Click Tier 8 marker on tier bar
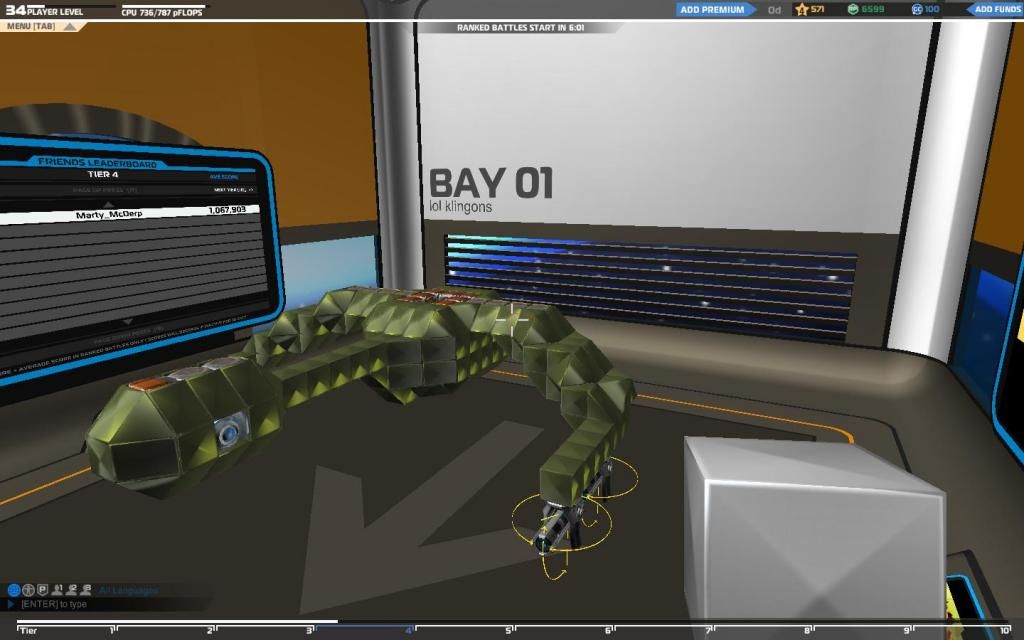 click(808, 630)
